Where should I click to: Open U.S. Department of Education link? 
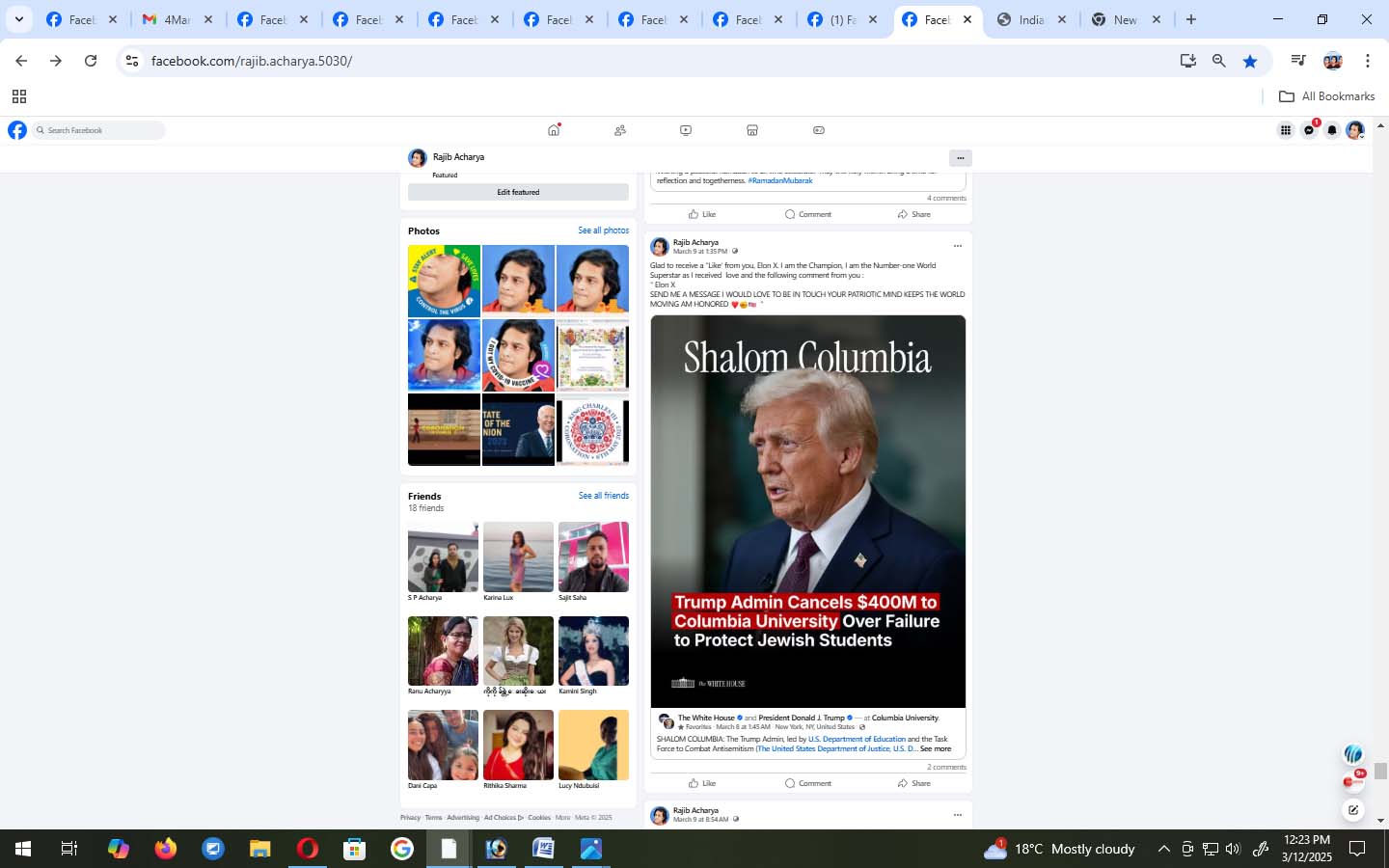tap(857, 739)
